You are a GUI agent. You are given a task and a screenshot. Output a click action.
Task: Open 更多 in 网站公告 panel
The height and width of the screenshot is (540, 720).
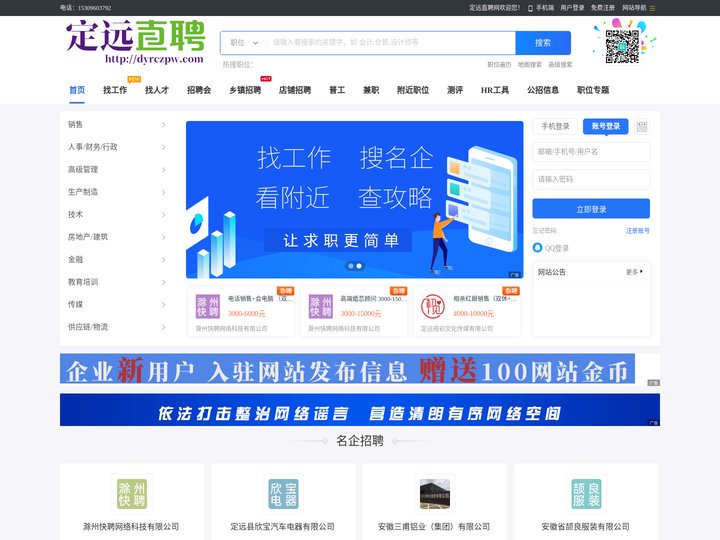634,272
